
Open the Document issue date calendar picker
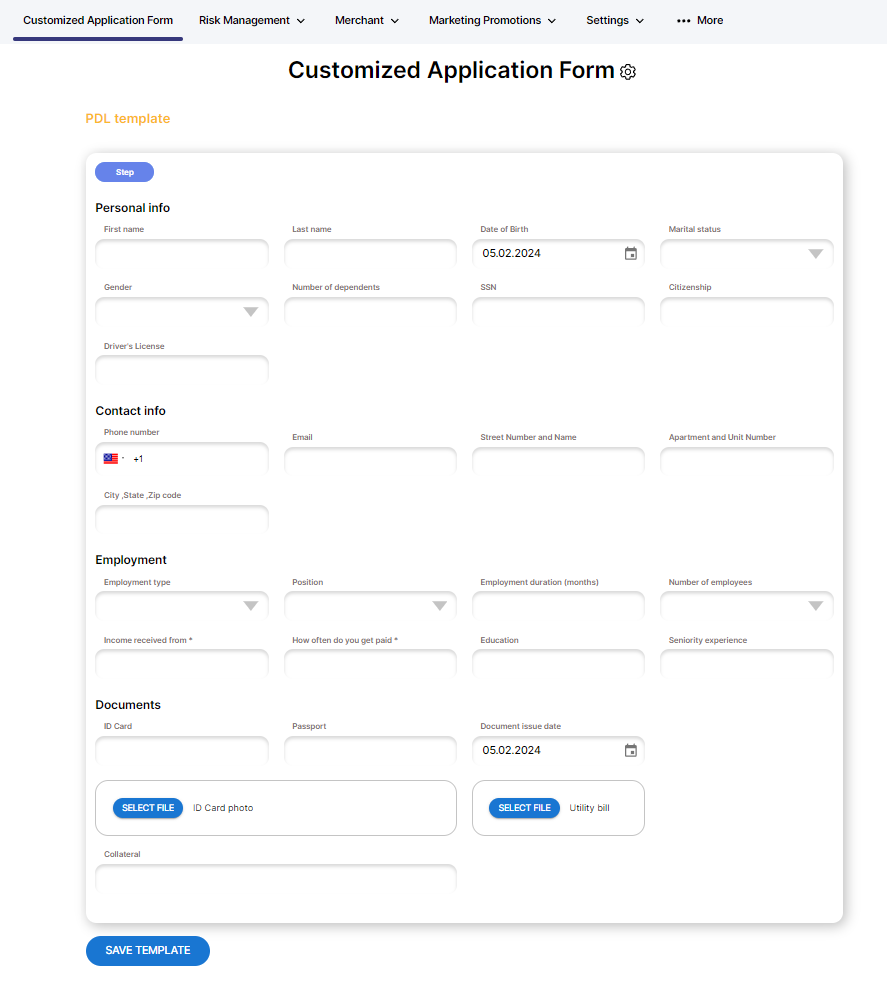point(631,751)
